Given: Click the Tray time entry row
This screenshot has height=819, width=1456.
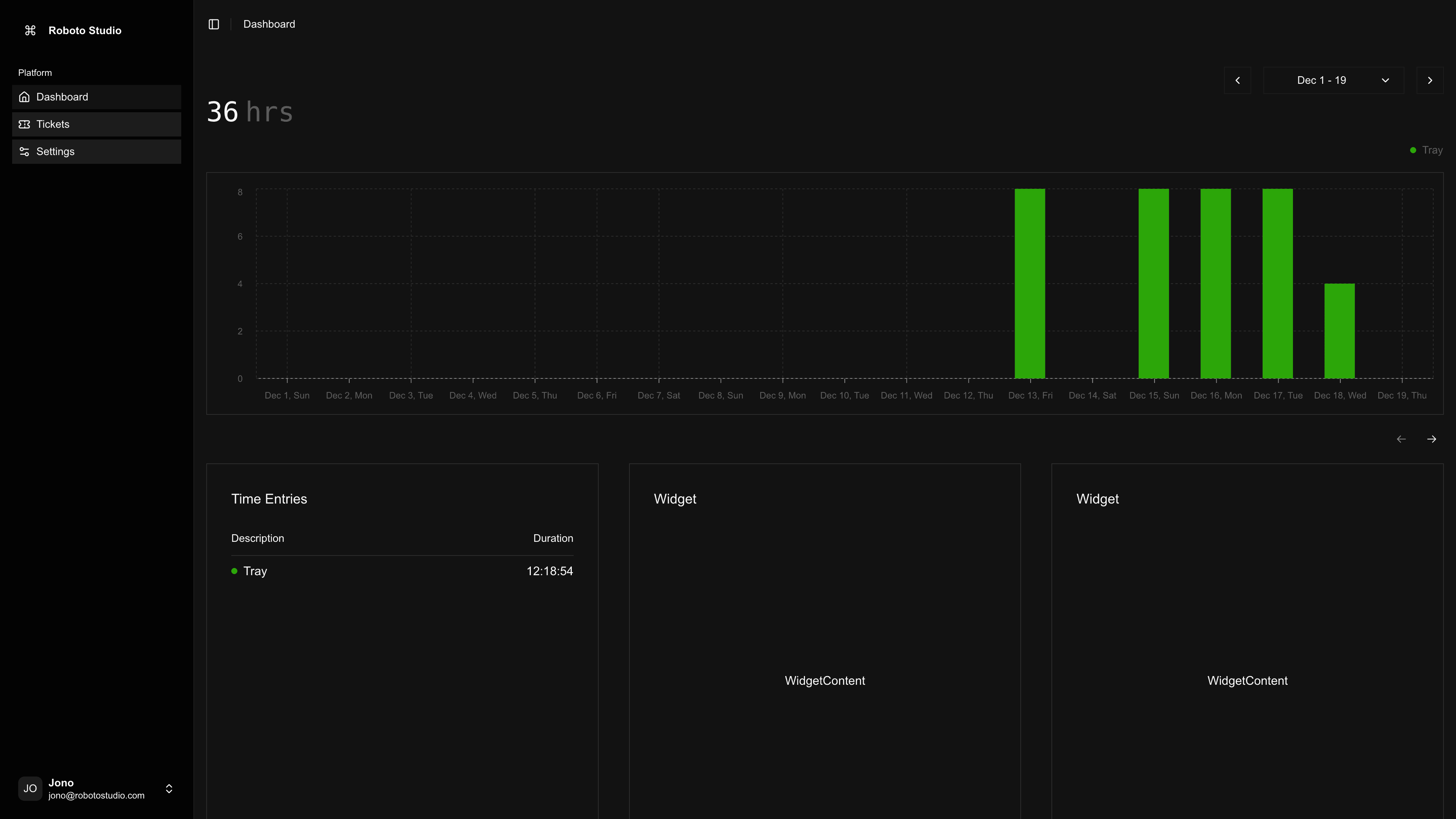Looking at the screenshot, I should coord(402,571).
